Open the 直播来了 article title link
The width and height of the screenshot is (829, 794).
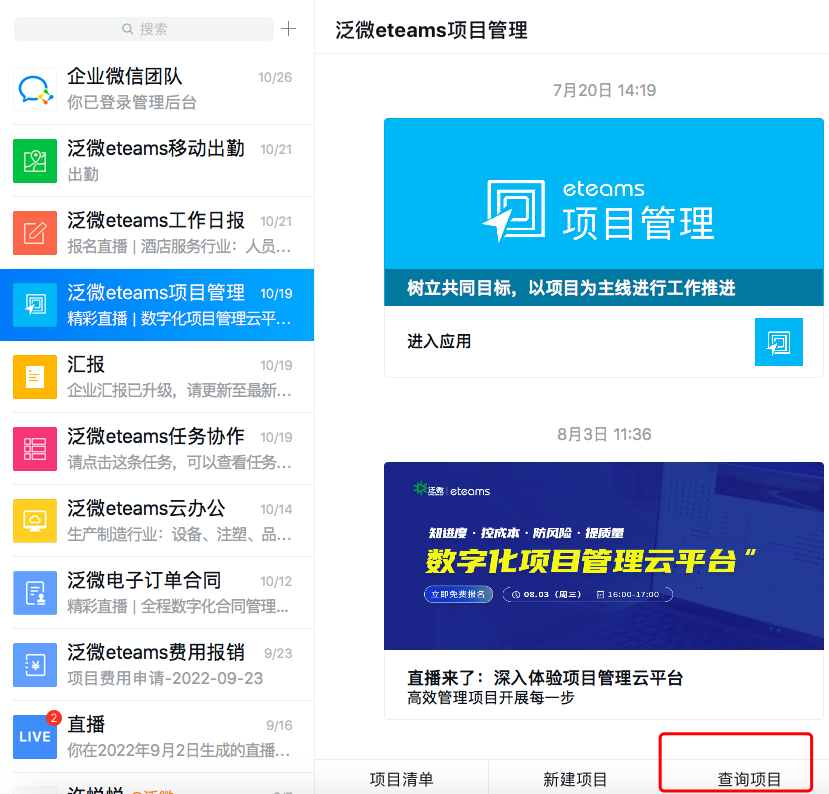[x=545, y=678]
